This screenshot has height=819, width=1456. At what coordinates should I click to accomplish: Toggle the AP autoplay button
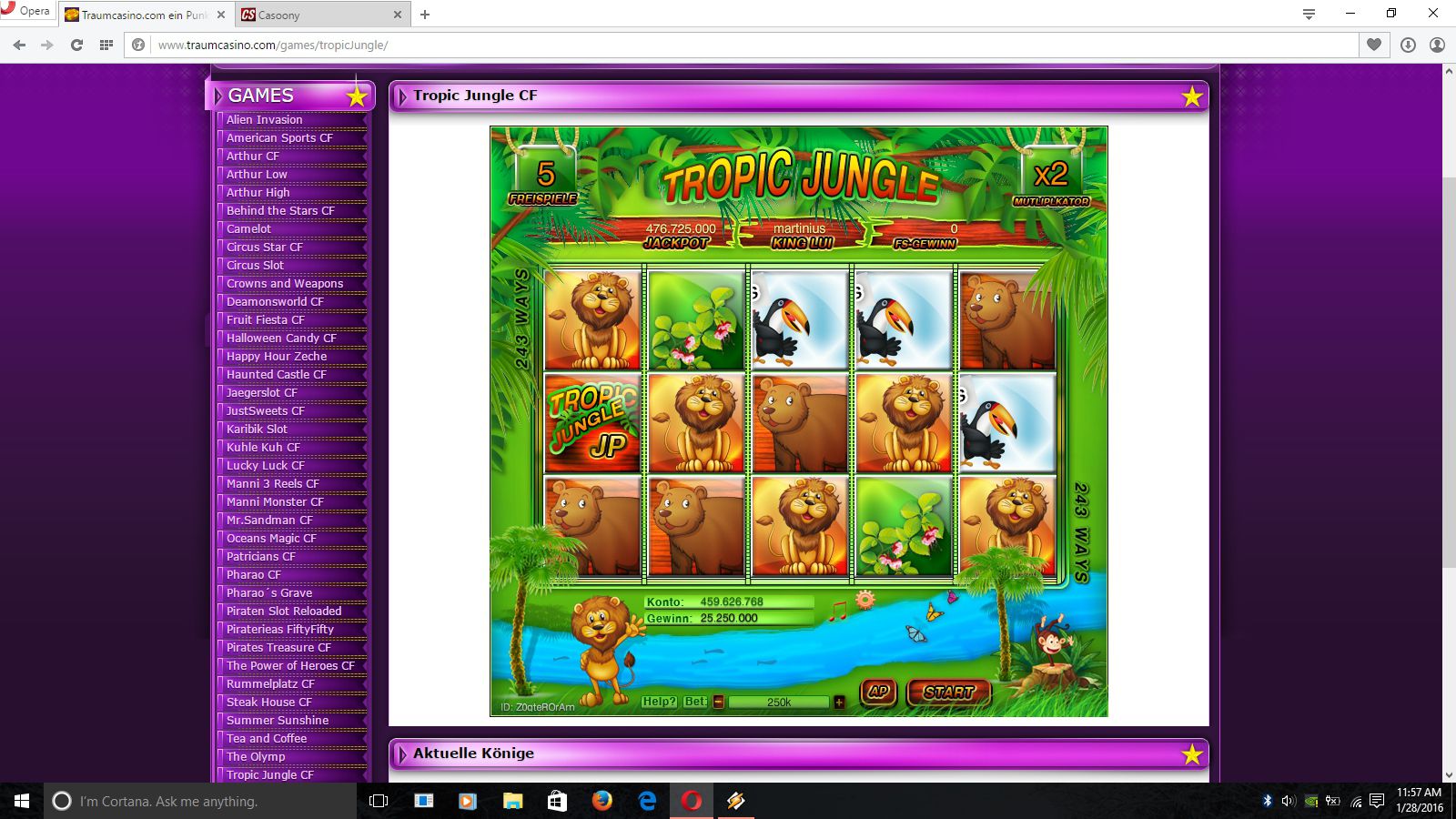[x=878, y=692]
